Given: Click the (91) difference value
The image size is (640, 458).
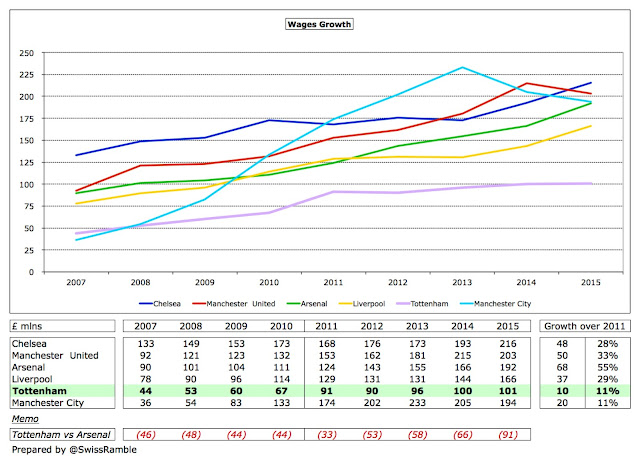Looking at the screenshot, I should 508,435.
